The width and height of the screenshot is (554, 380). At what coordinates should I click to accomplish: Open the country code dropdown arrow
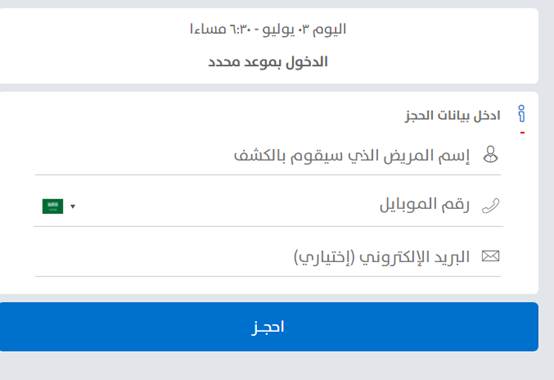pyautogui.click(x=73, y=206)
